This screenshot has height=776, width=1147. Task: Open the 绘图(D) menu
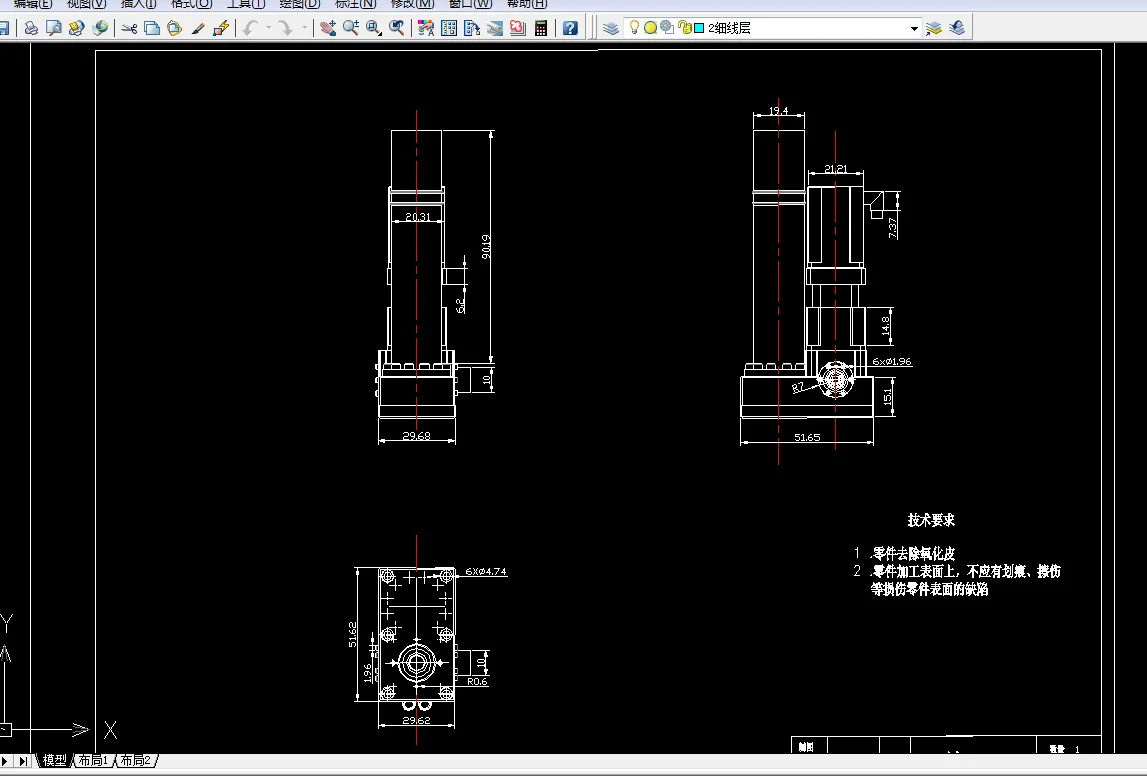tap(300, 4)
